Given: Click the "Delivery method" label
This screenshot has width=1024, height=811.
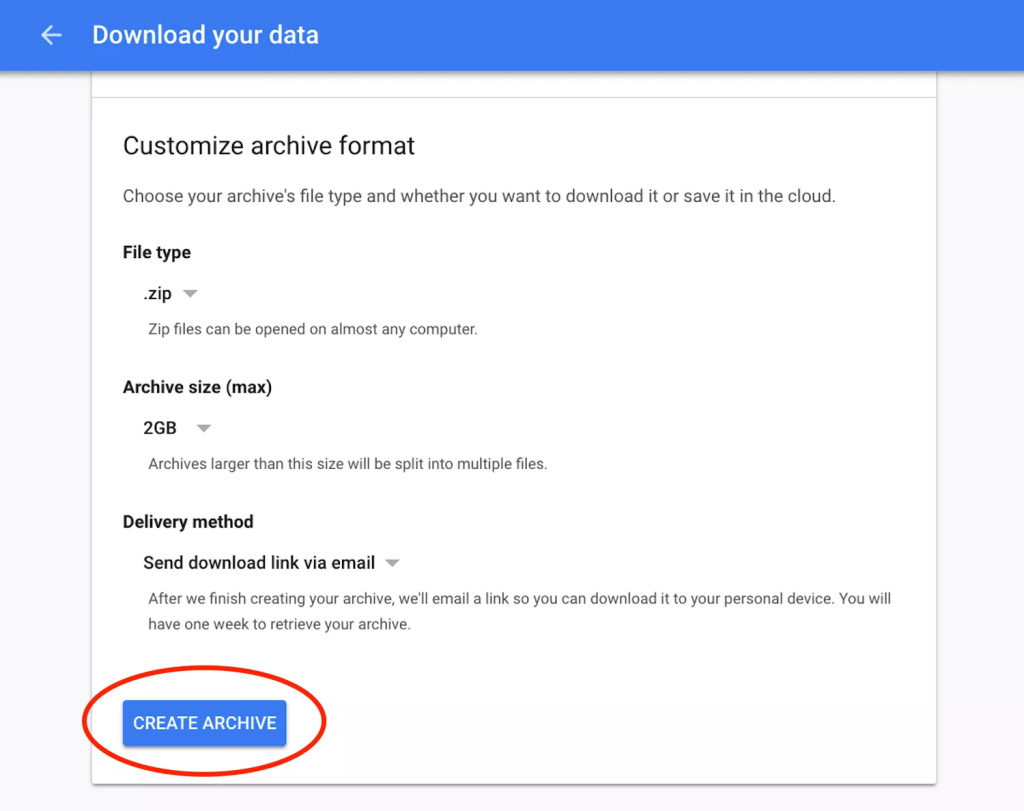Looking at the screenshot, I should [x=188, y=522].
